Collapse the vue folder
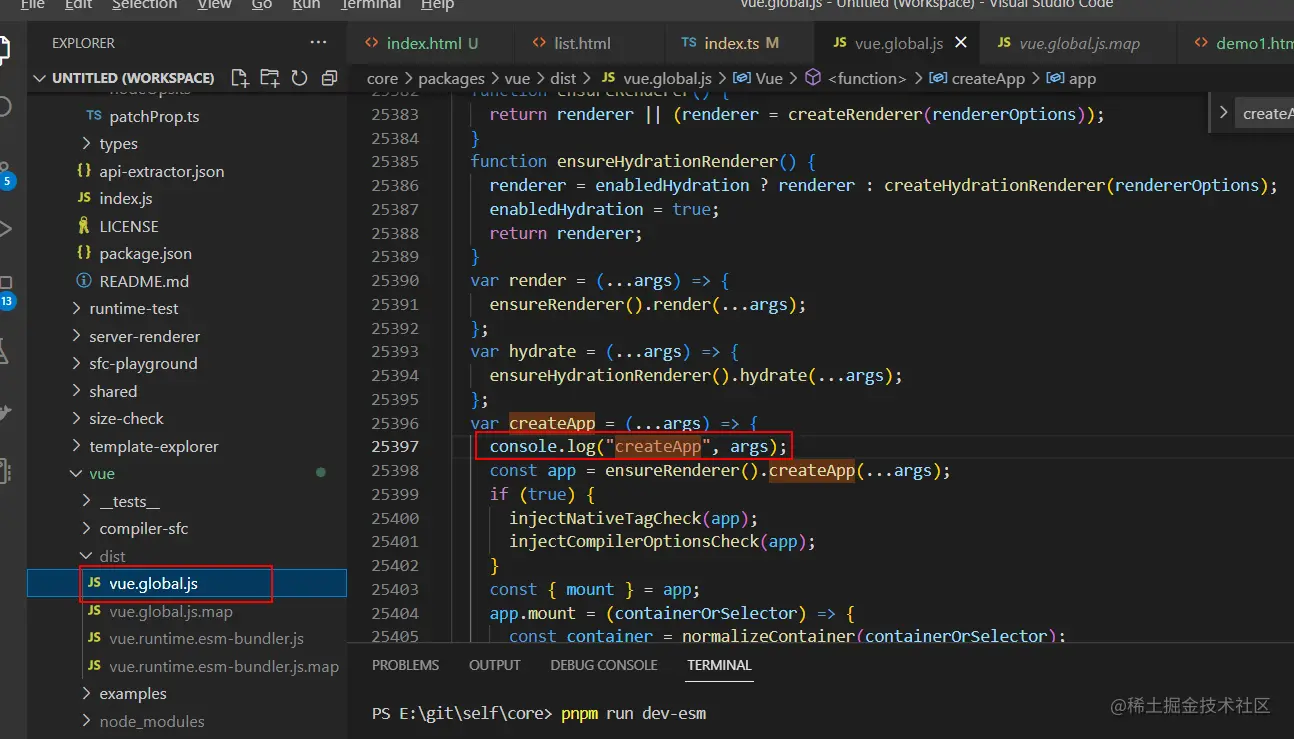1294x739 pixels. 102,474
